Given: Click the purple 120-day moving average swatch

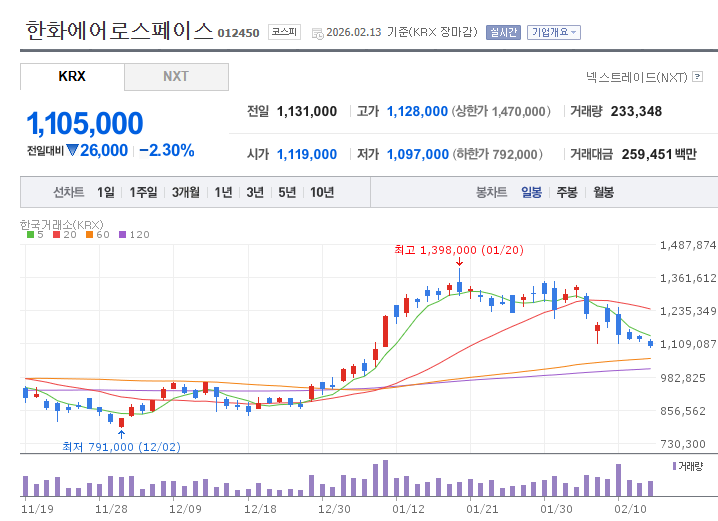Looking at the screenshot, I should 122,234.
